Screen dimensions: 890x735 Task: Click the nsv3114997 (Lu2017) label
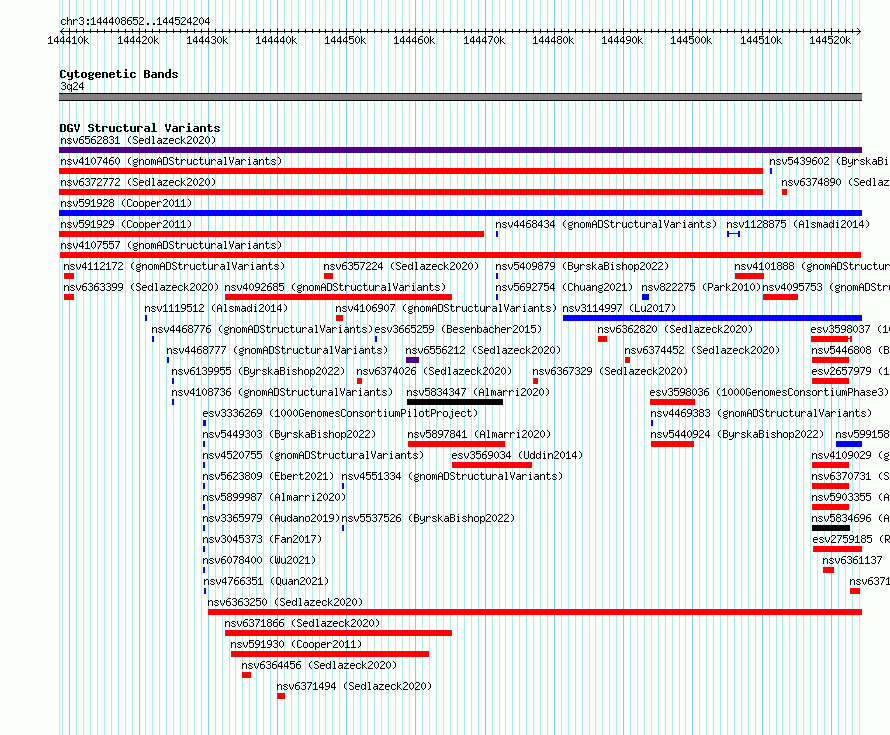click(x=619, y=308)
